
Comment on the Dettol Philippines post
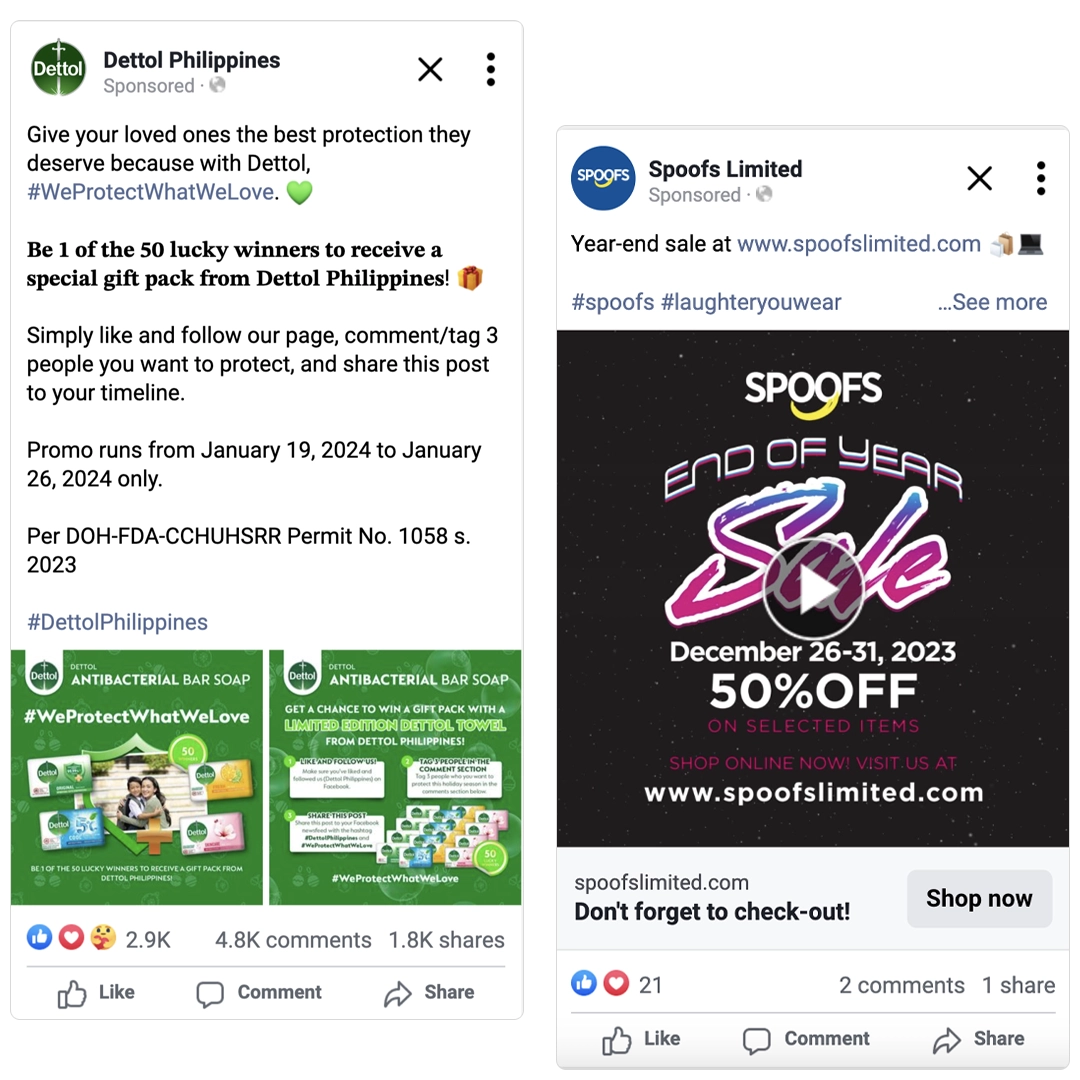point(259,993)
